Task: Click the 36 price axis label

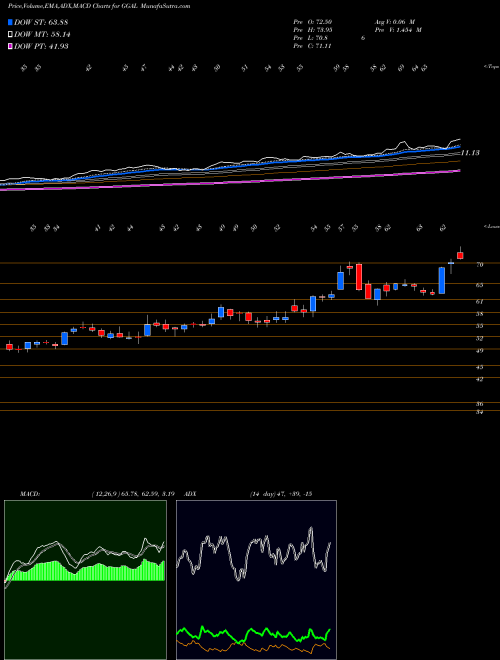Action: click(479, 404)
